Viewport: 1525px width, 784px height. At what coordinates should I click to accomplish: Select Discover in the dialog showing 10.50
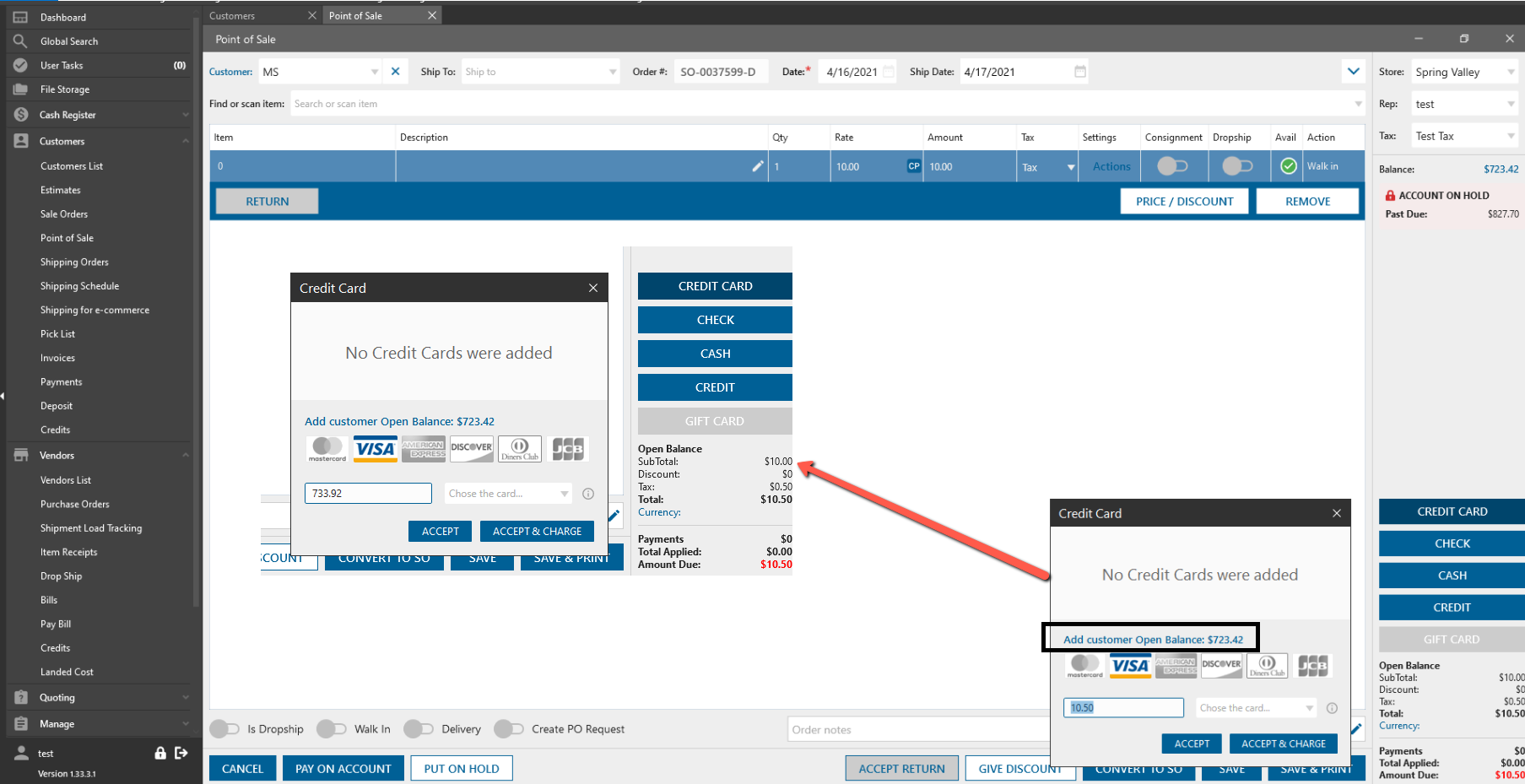1221,666
